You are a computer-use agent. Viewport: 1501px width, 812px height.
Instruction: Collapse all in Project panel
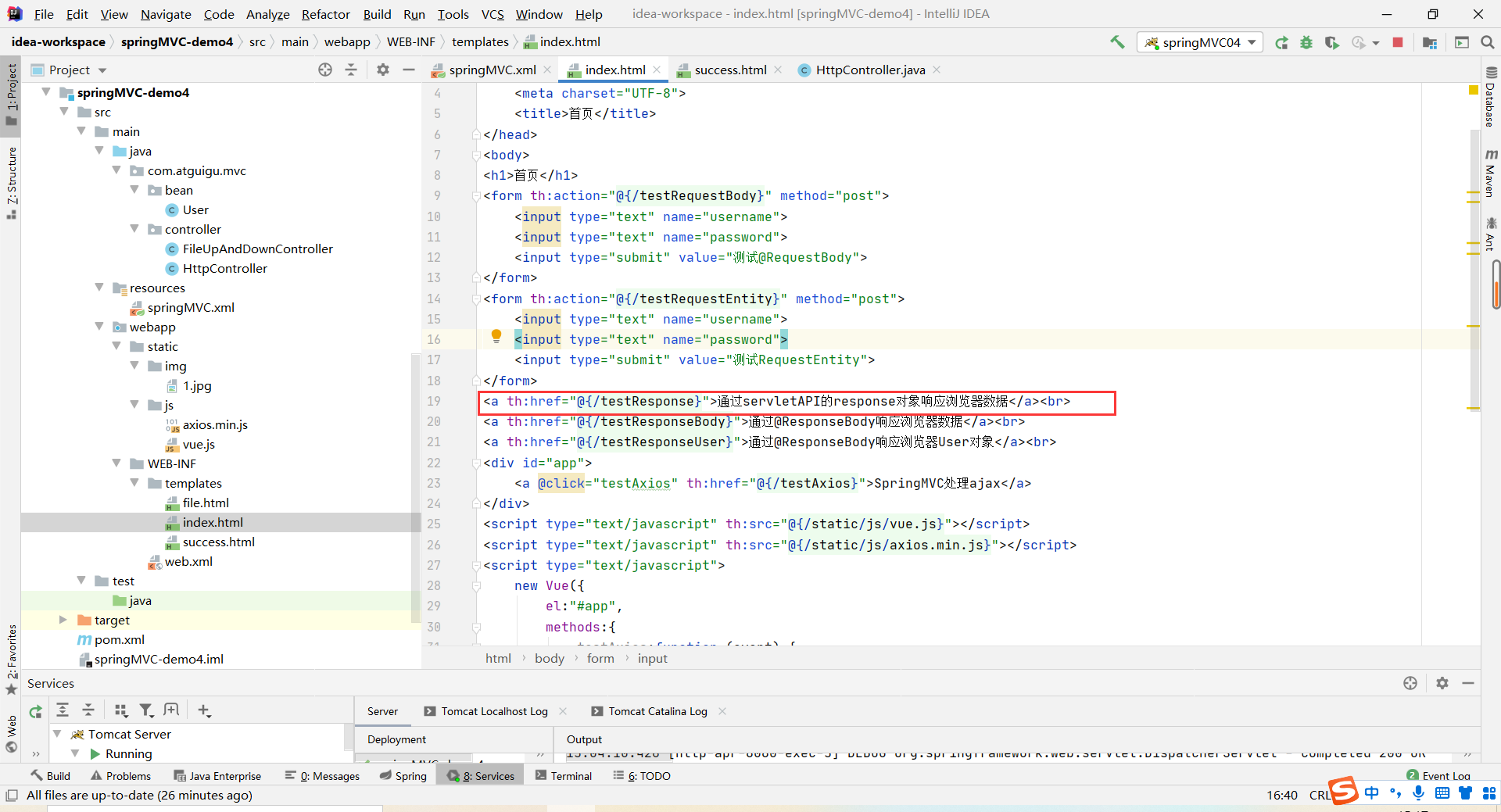351,70
